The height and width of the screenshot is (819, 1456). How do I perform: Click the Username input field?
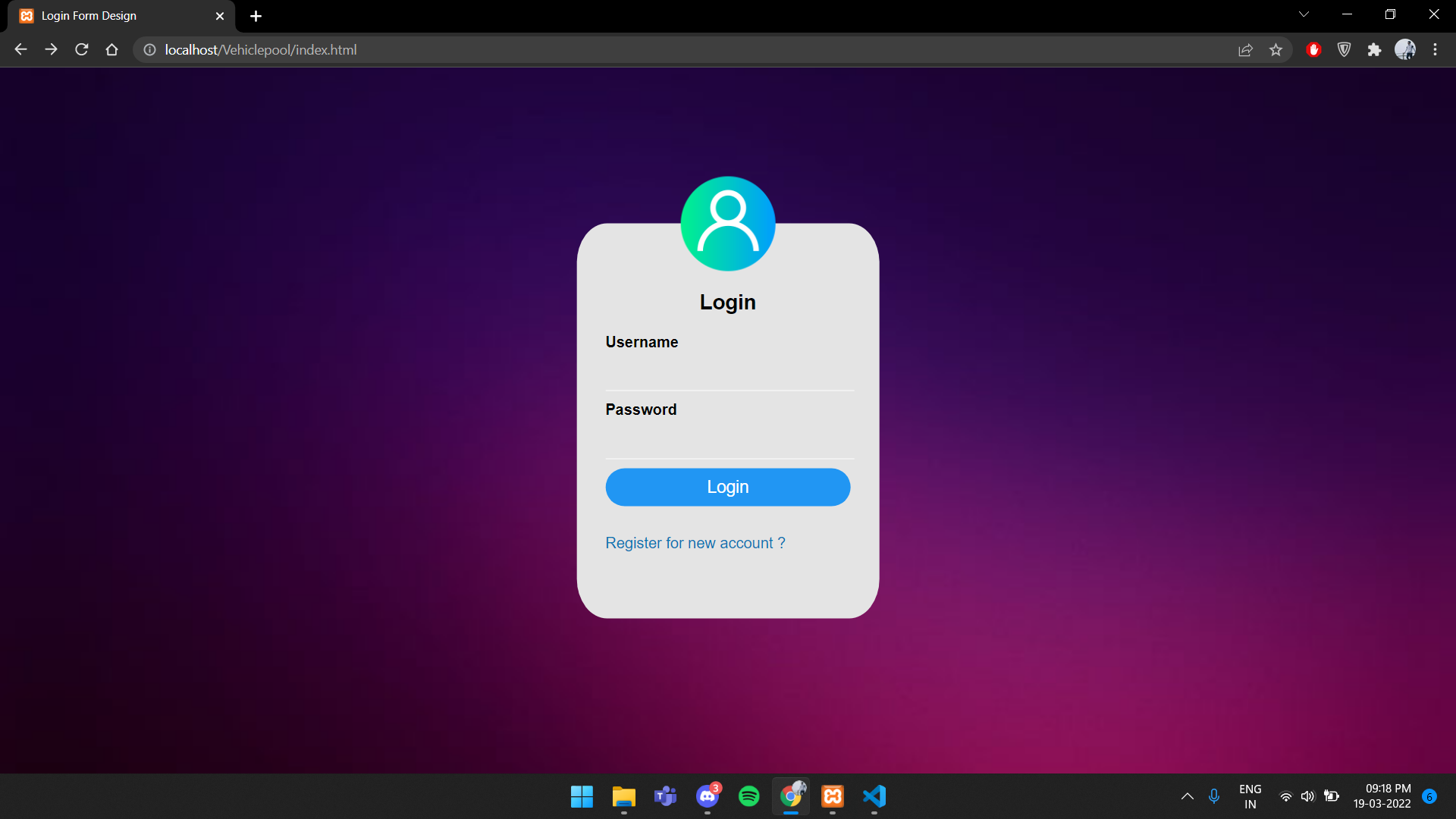point(728,373)
